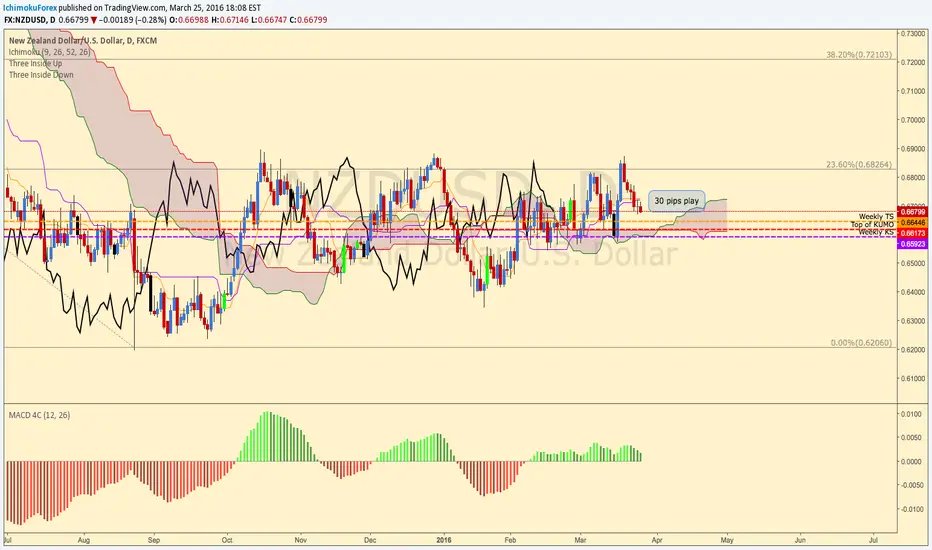The image size is (932, 550).
Task: Click the orange 0.66446 price tag
Action: point(912,222)
